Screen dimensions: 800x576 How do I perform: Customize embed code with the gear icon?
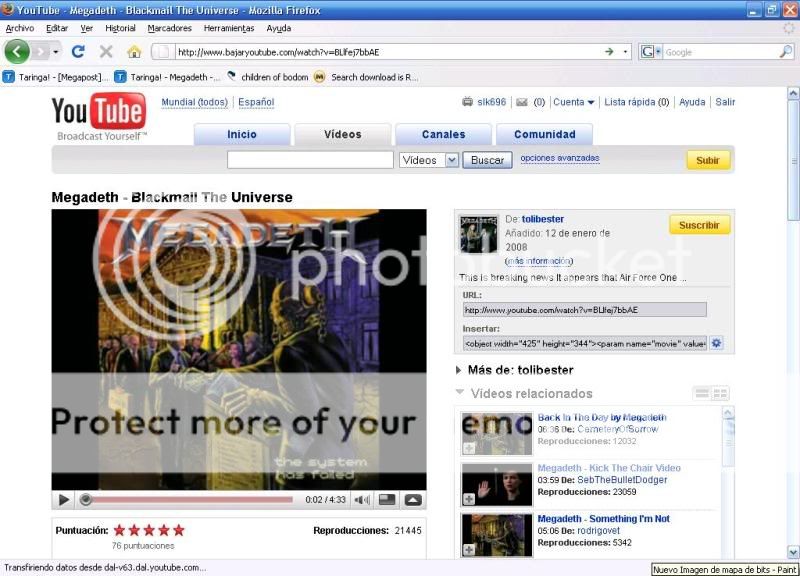click(717, 343)
